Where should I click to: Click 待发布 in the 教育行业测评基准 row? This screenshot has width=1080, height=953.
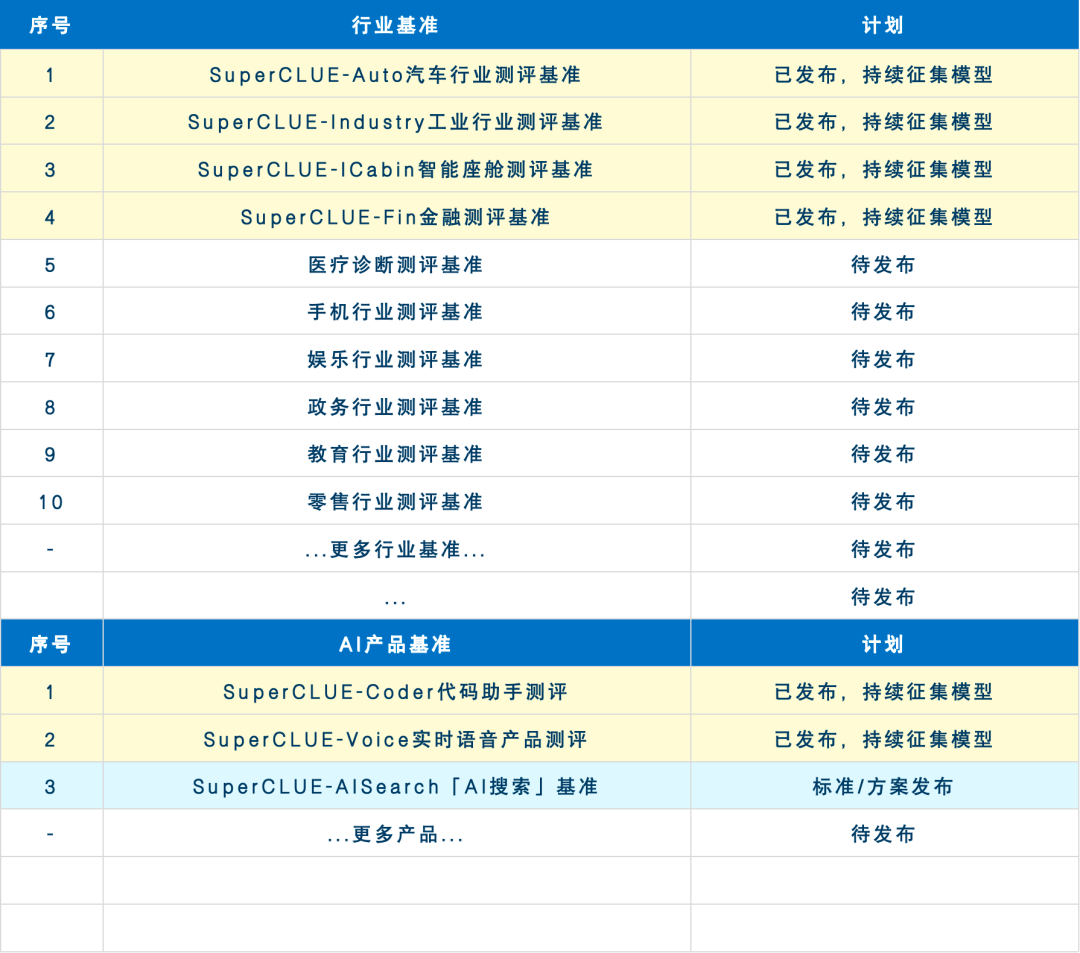point(883,454)
